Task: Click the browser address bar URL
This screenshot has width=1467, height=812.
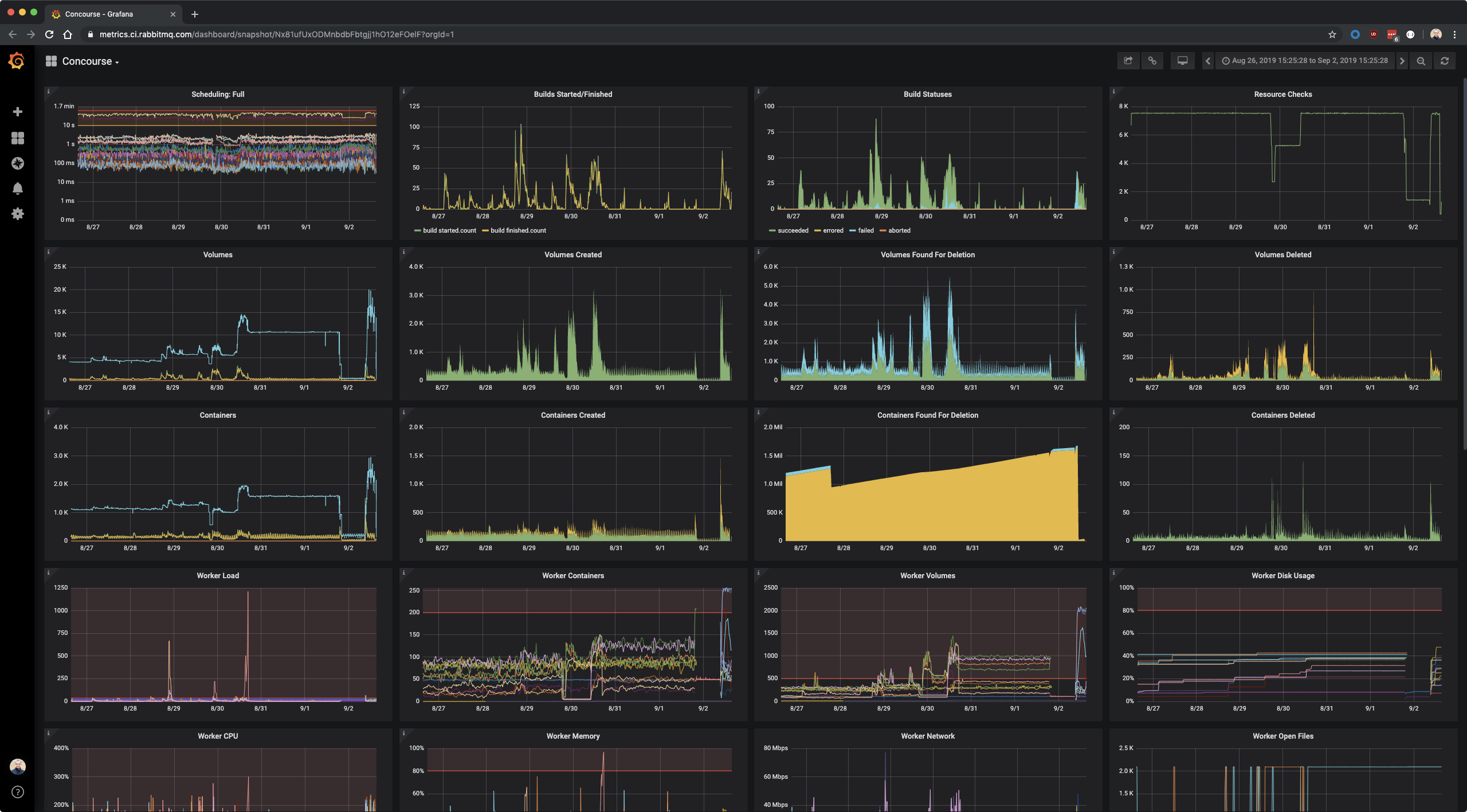Action: click(x=277, y=34)
